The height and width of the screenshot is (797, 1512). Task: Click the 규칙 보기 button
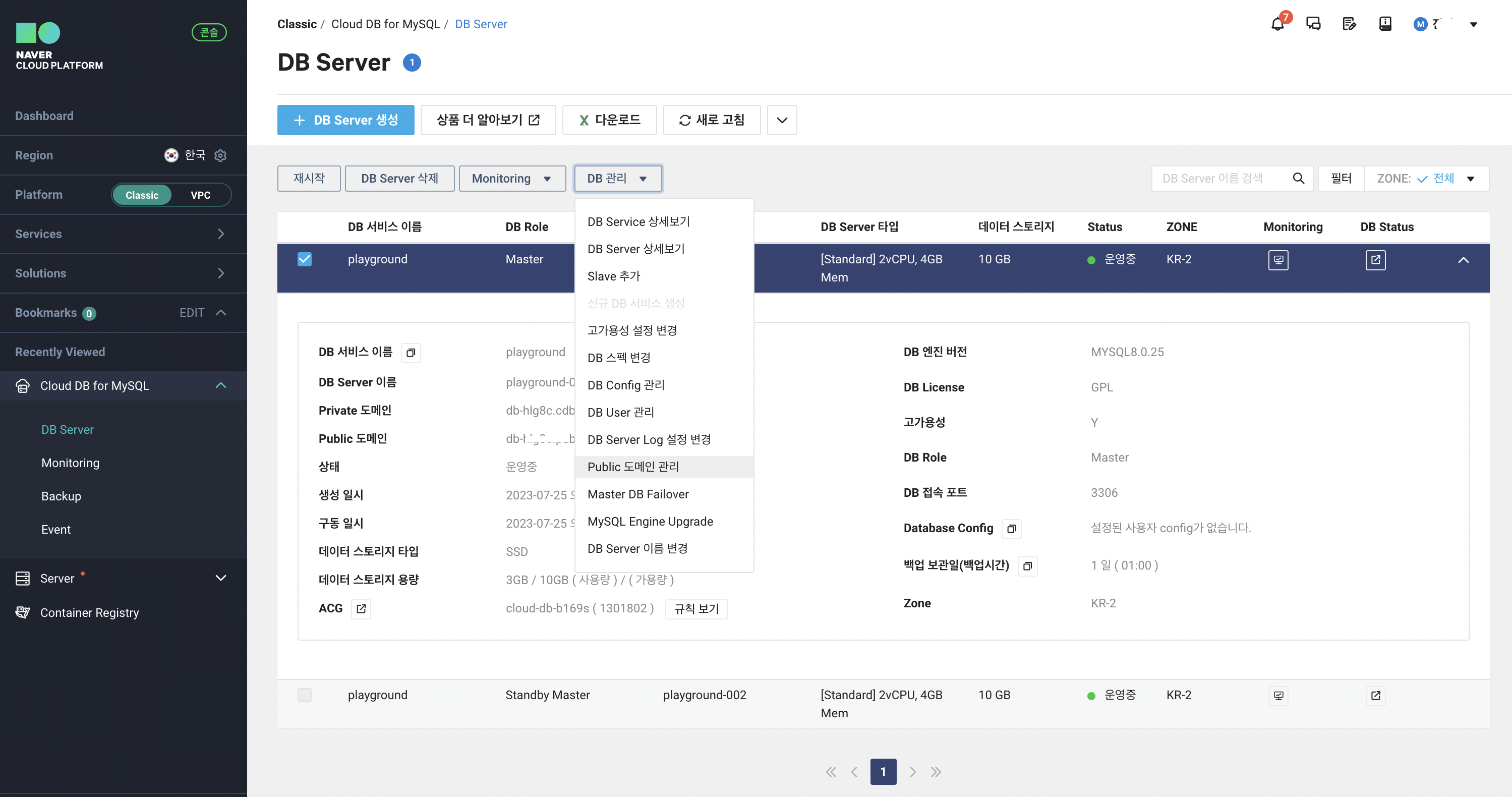point(696,609)
